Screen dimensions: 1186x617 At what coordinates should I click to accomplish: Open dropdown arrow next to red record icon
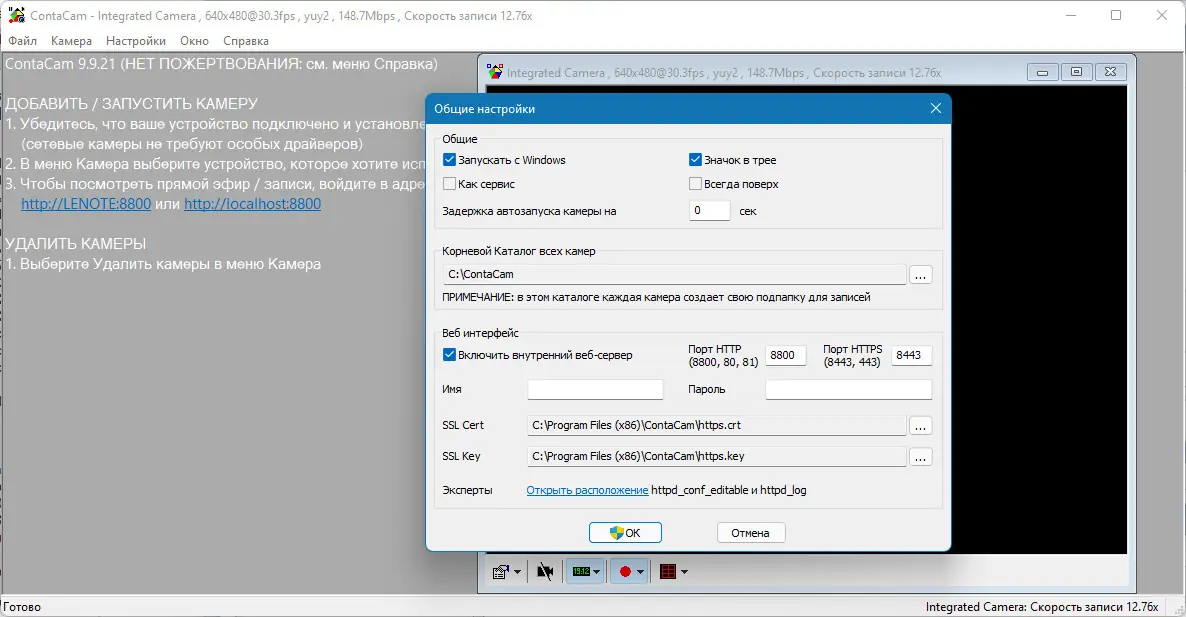click(x=641, y=572)
